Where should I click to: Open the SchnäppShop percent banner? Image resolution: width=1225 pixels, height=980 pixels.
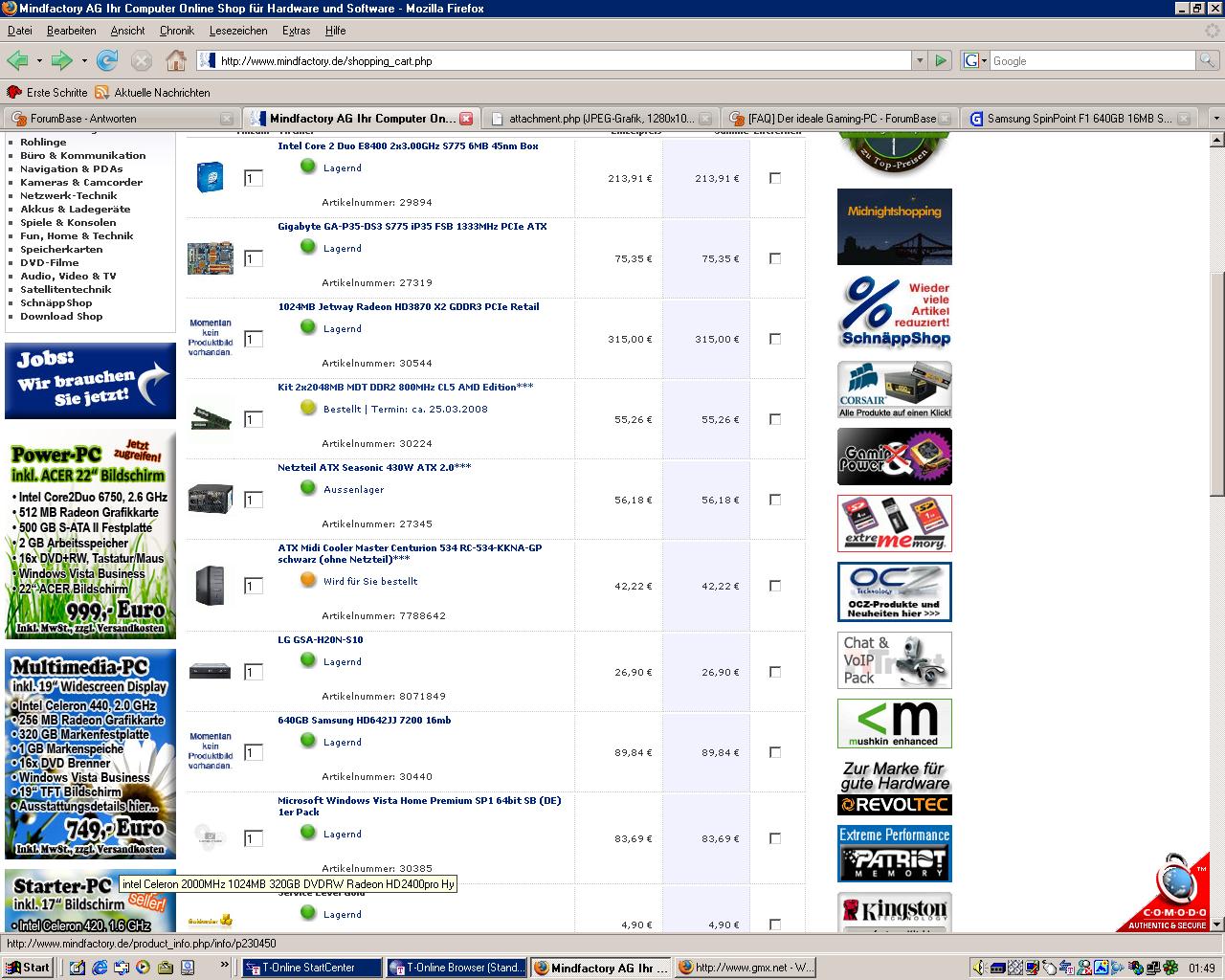[895, 313]
